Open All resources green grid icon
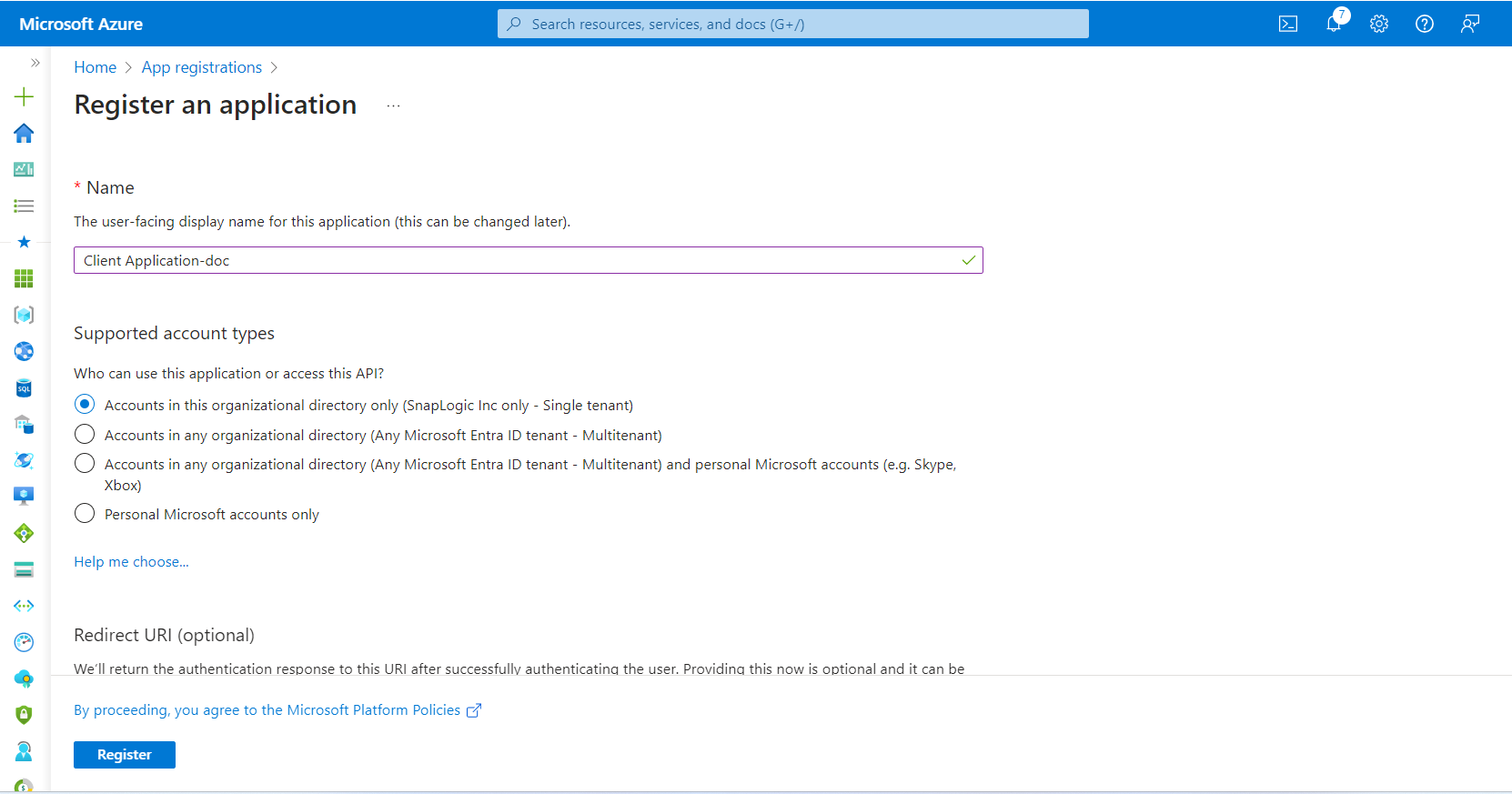The width and height of the screenshot is (1512, 794). (25, 278)
